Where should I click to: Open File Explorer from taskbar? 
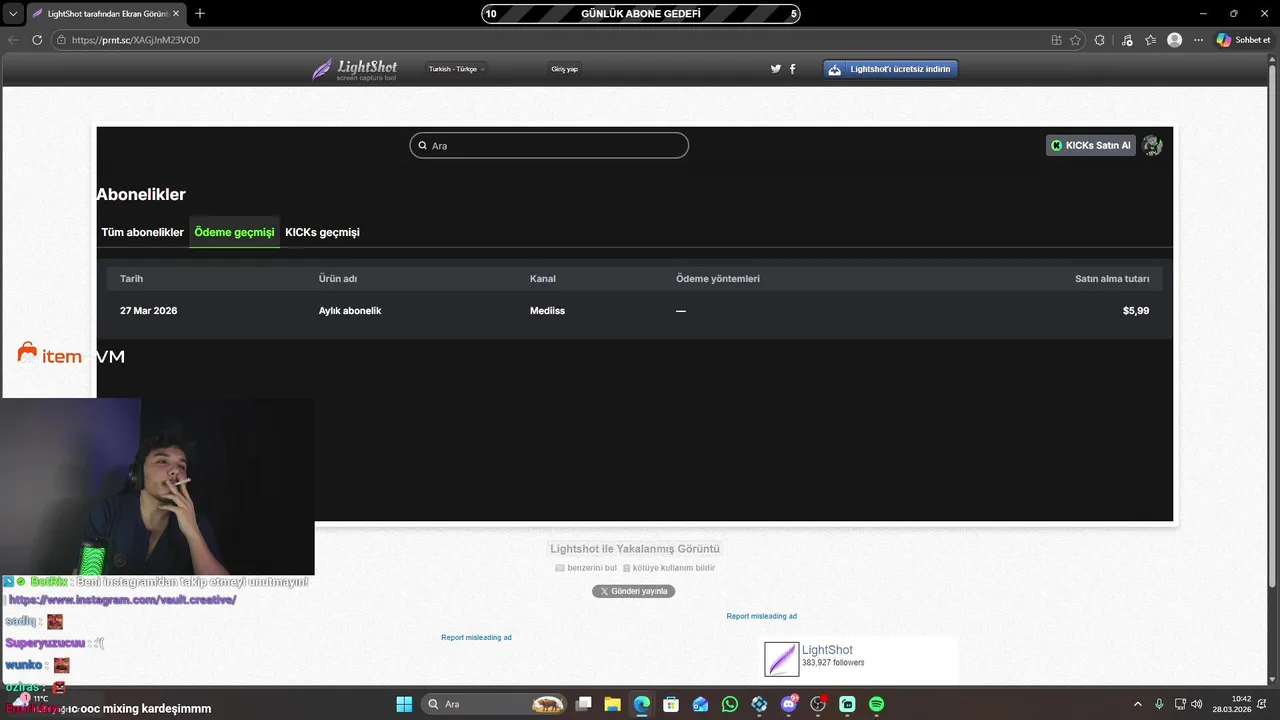(613, 704)
